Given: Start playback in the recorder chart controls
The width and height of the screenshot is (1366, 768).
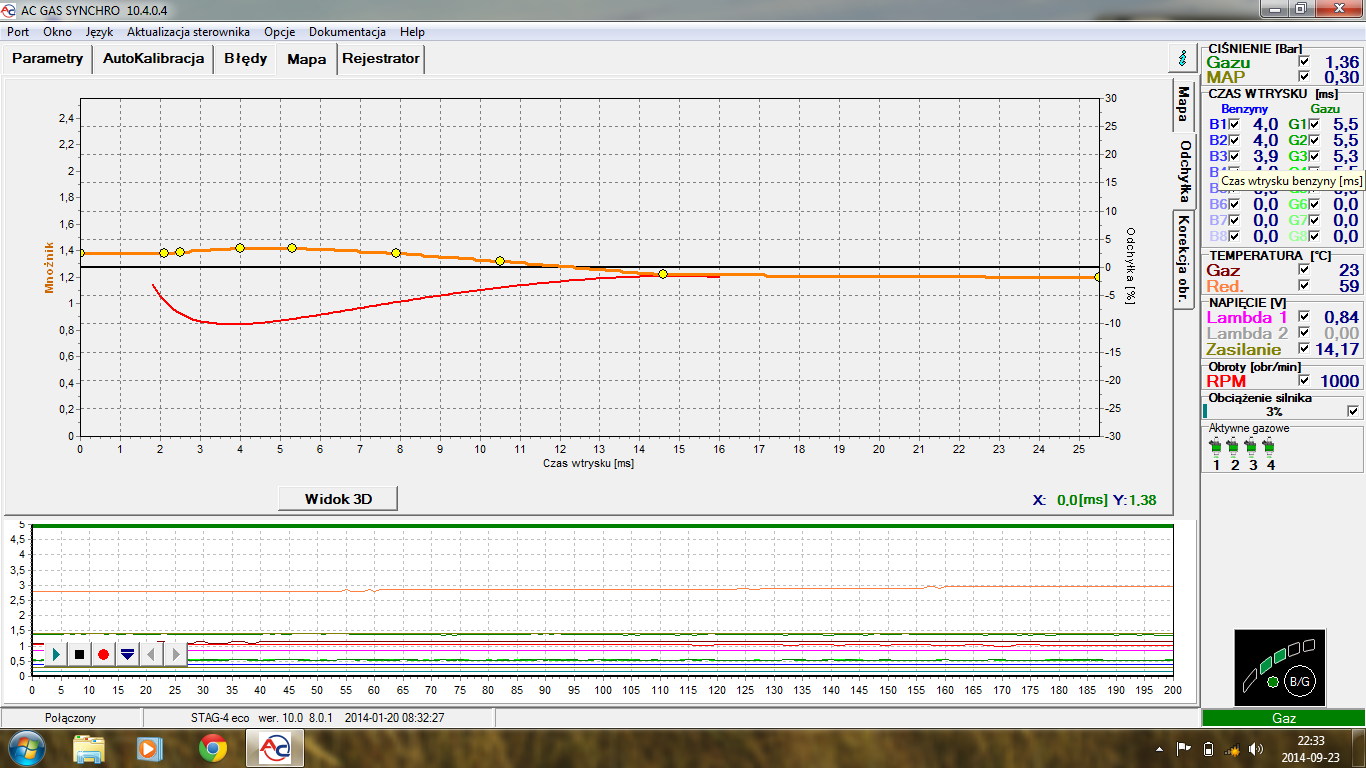Looking at the screenshot, I should click(x=57, y=654).
